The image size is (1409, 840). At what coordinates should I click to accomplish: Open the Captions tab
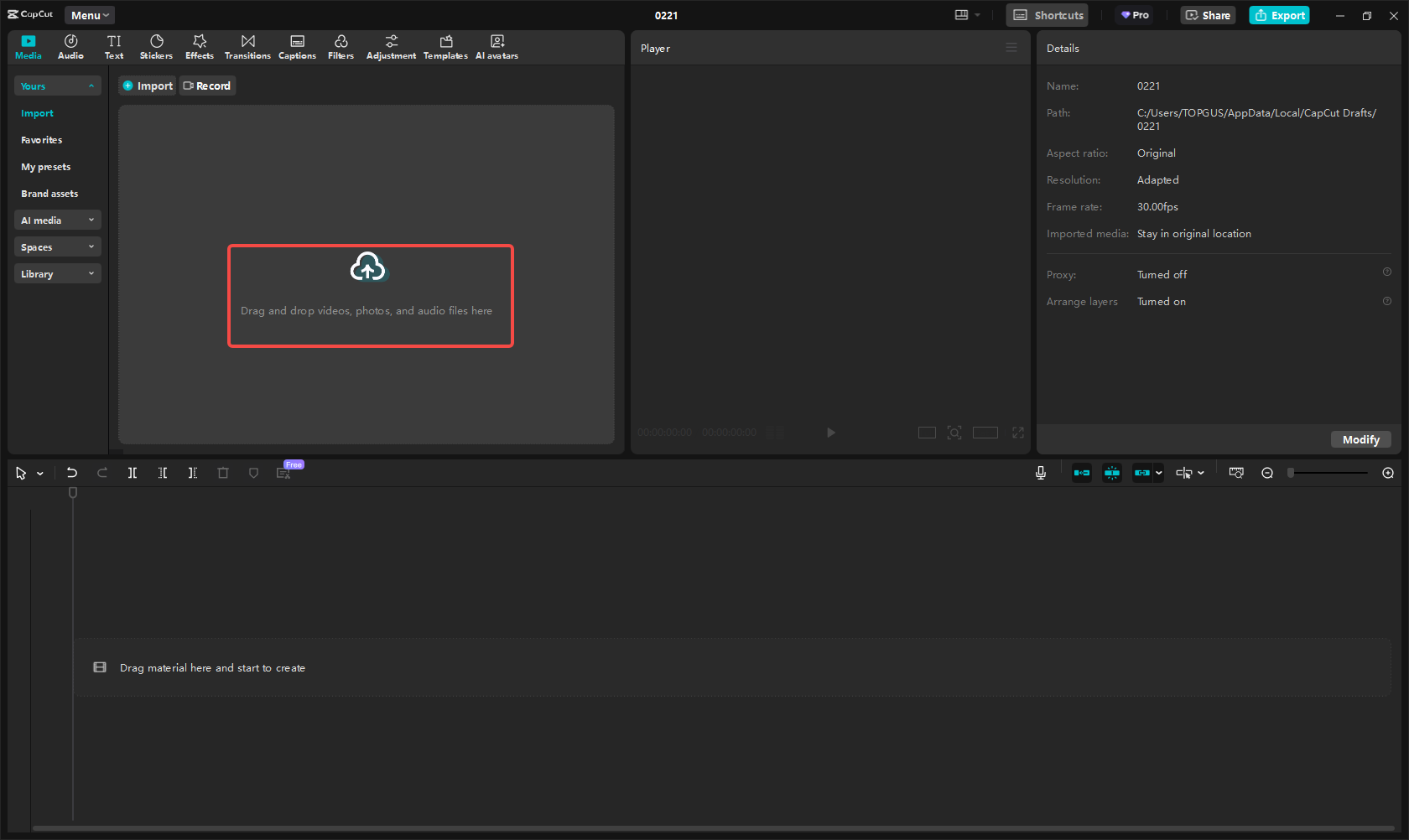(x=297, y=47)
